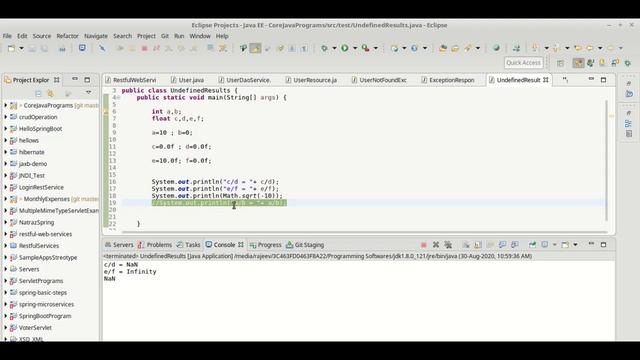Viewport: 640px width, 360px height.
Task: Click the web browser globe icon
Action: click(496, 48)
